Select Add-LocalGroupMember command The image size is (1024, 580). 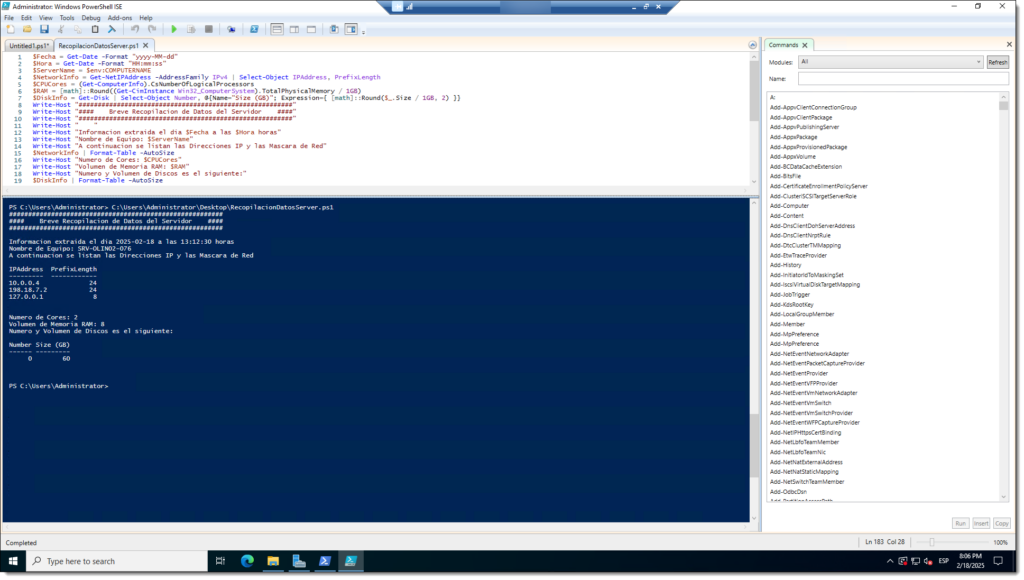(802, 314)
